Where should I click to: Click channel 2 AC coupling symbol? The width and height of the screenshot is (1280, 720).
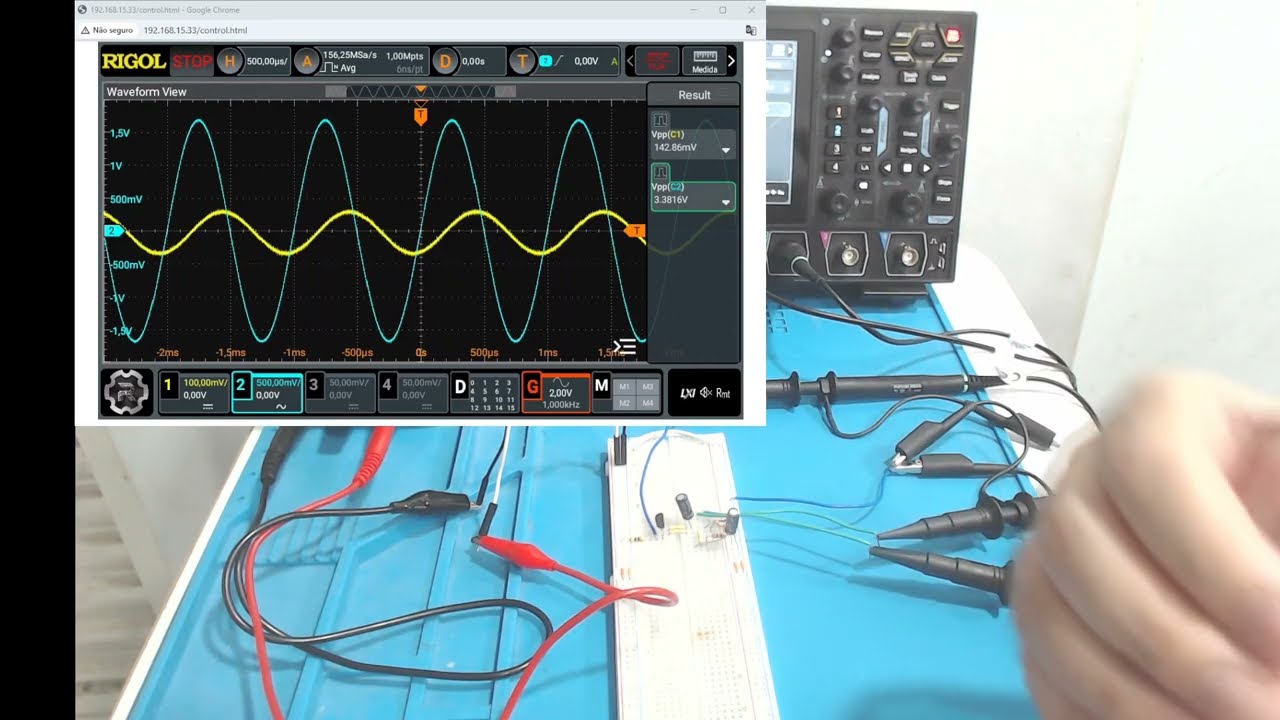click(x=281, y=407)
